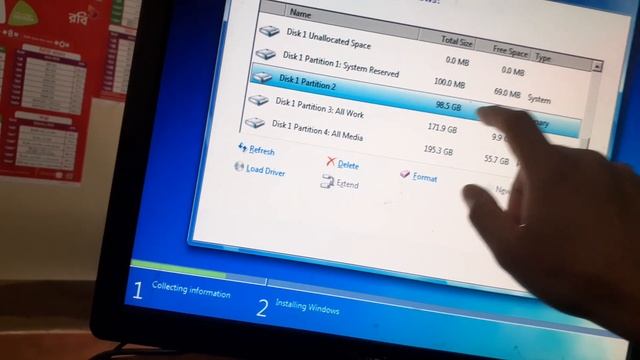This screenshot has width=640, height=360.
Task: Click the Installing Windows step label
Action: (307, 307)
